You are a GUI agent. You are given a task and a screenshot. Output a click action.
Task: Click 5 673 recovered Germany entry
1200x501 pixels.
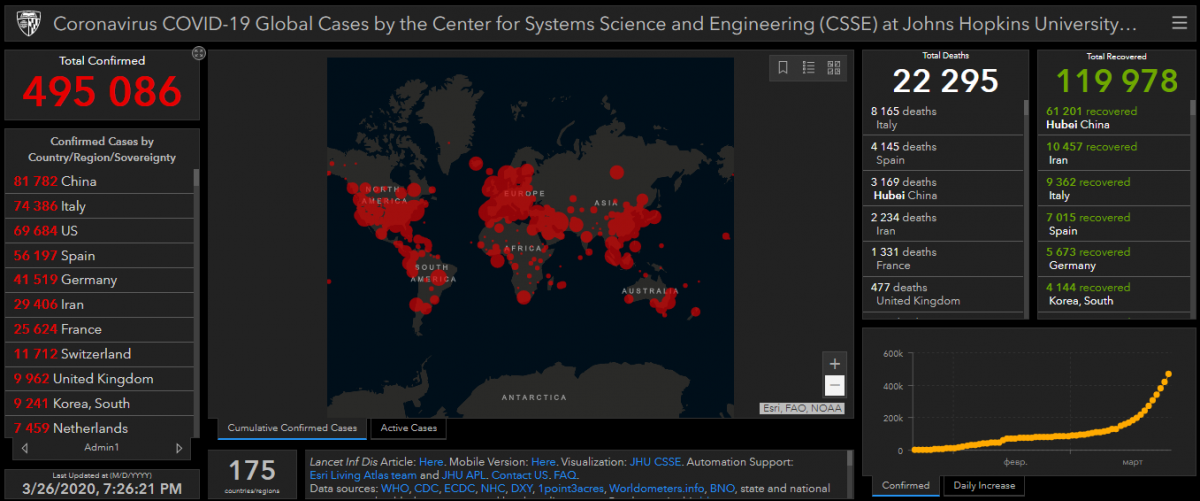click(1113, 258)
